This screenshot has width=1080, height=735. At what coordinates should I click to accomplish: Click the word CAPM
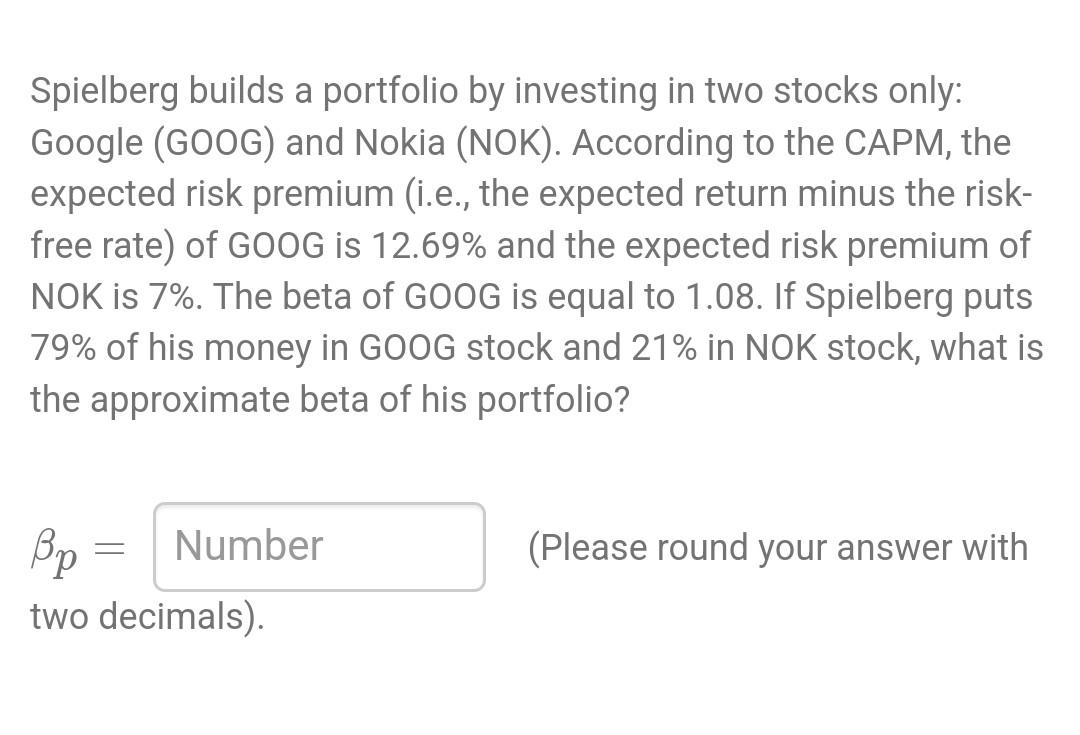[x=897, y=143]
